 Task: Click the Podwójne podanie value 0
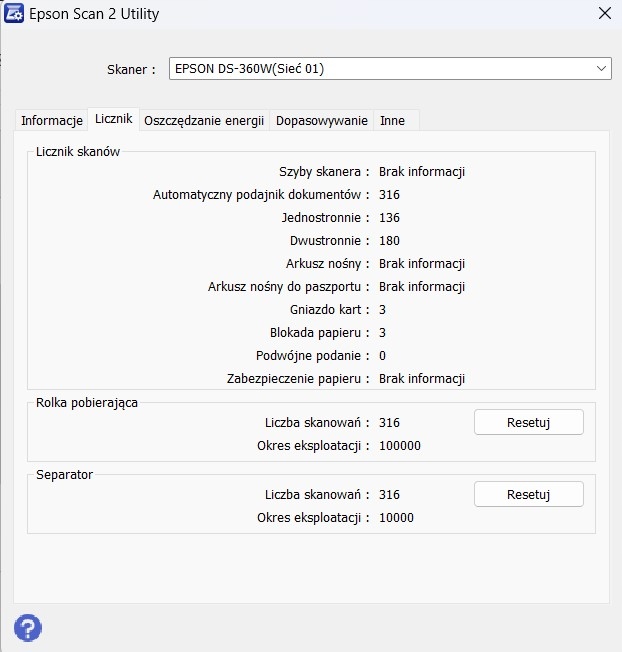[x=383, y=356]
